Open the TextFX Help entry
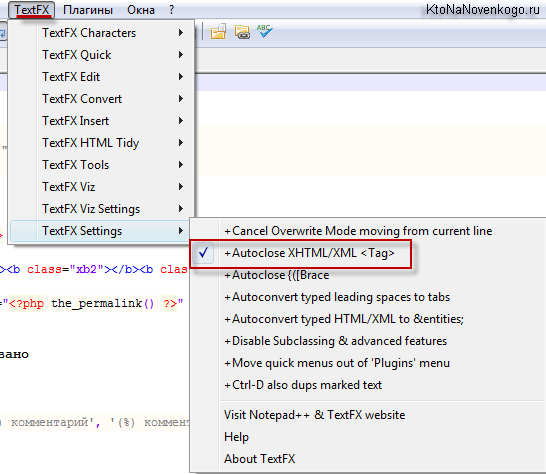The image size is (546, 474). point(368,437)
